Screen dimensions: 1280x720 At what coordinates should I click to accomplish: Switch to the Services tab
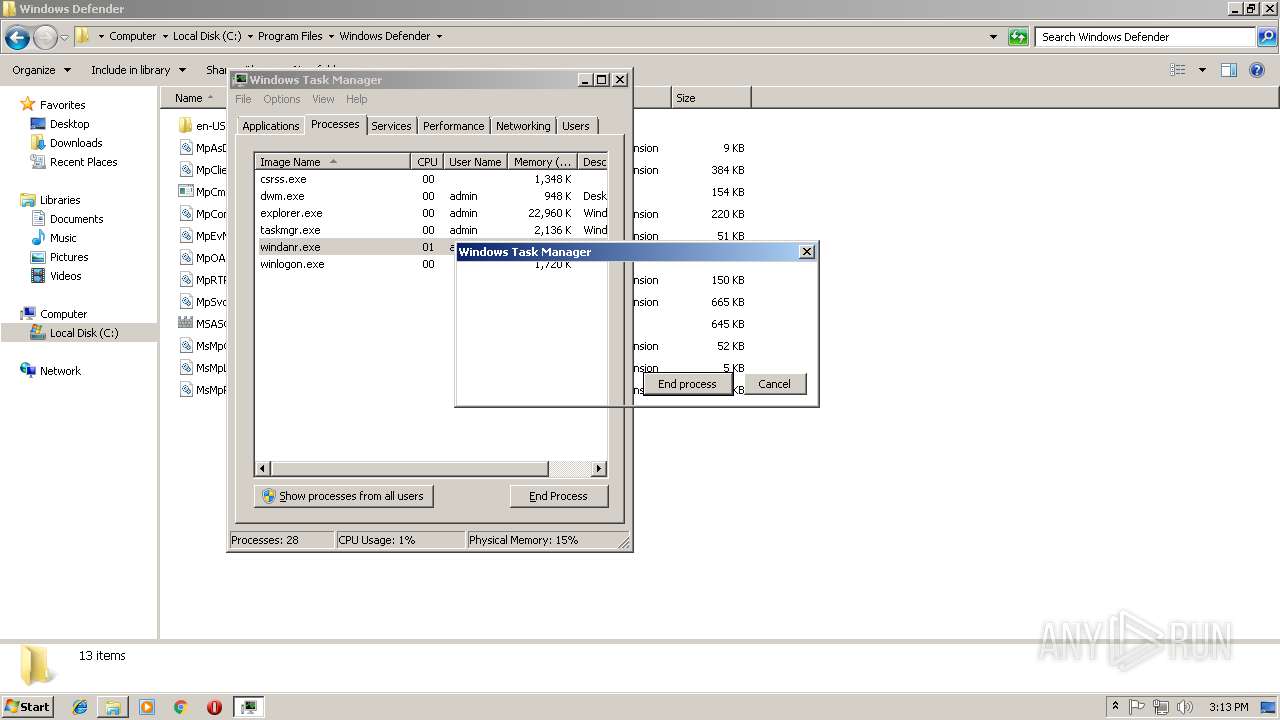click(391, 126)
